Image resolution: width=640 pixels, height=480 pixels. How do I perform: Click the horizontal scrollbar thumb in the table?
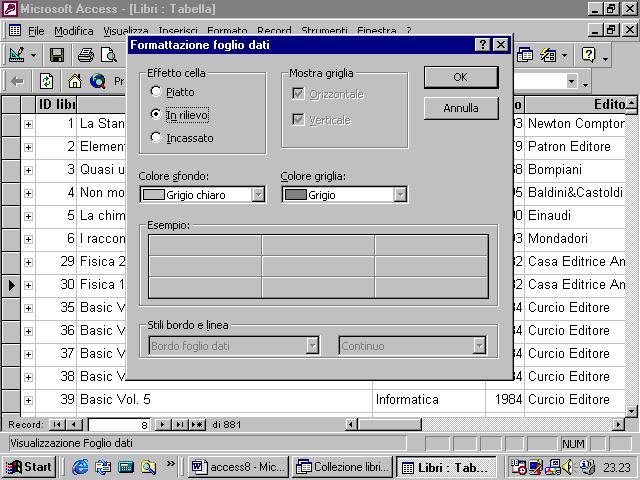(389, 424)
